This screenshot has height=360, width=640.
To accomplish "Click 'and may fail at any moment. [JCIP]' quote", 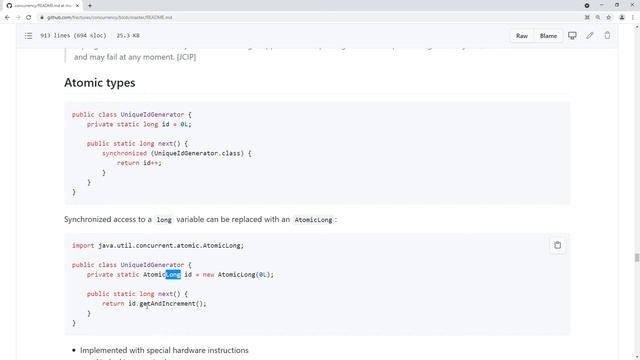I will pos(135,57).
